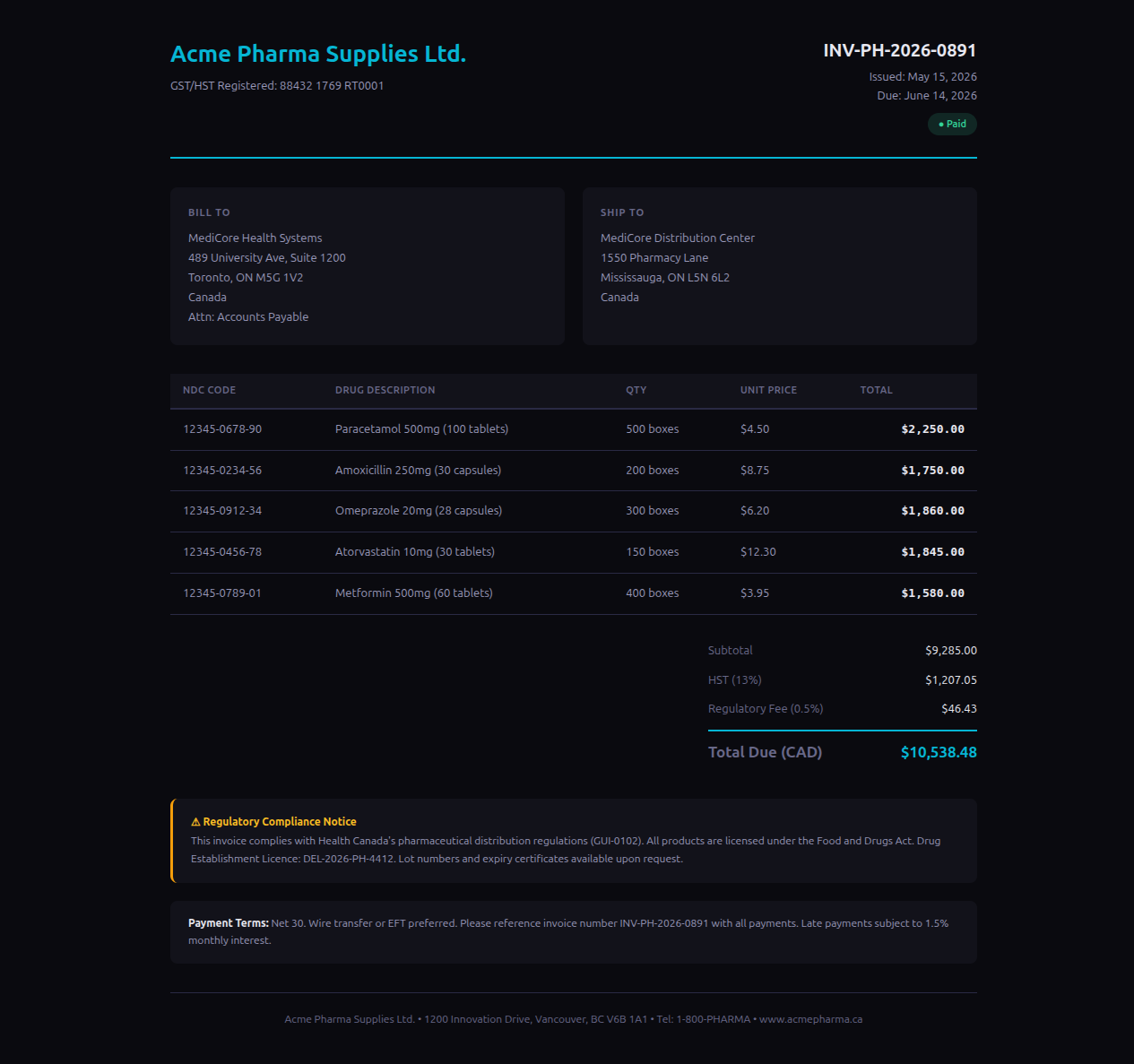Click the 400 boxes quantity cell
The image size is (1134, 1064).
[653, 593]
